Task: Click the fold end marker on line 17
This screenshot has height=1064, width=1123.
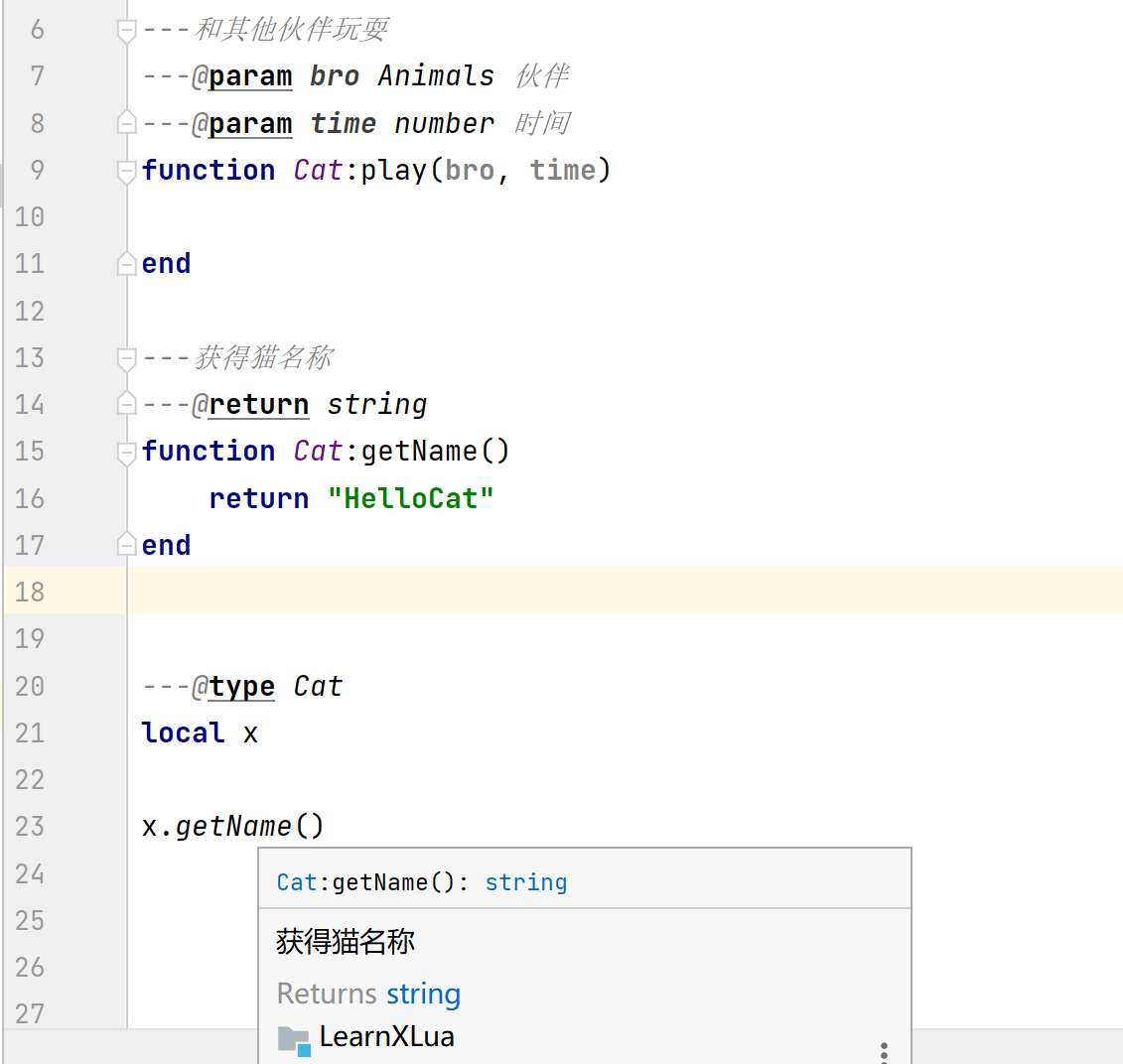Action: pyautogui.click(x=126, y=545)
